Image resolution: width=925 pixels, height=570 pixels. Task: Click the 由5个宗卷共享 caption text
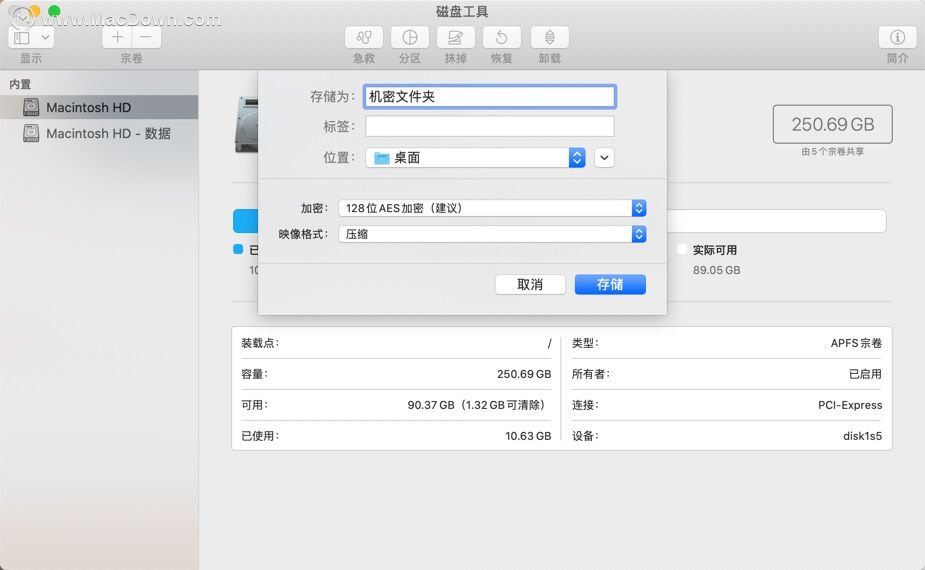832,152
